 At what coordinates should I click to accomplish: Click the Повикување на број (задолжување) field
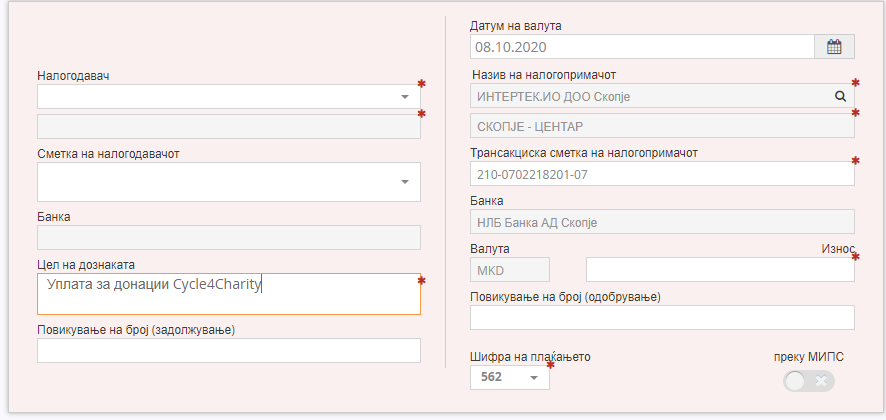[x=229, y=350]
